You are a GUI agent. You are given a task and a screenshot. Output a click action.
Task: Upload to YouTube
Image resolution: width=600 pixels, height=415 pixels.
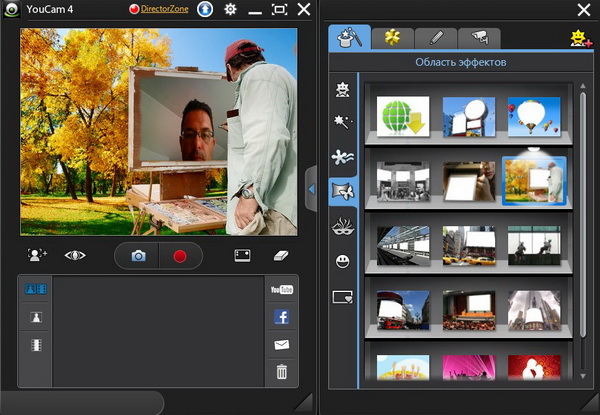[282, 290]
